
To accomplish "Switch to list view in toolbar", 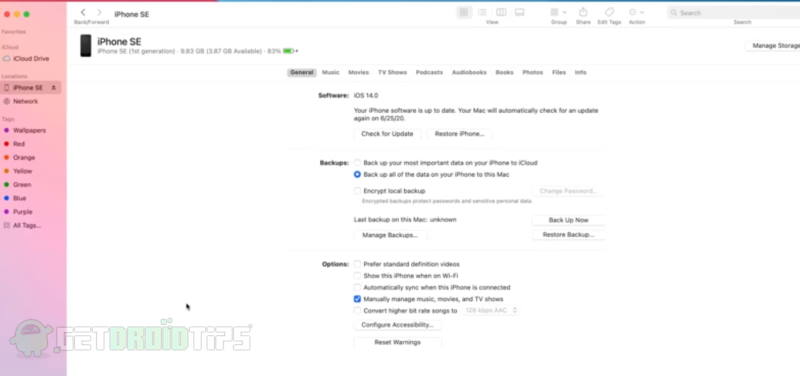I will pyautogui.click(x=482, y=12).
